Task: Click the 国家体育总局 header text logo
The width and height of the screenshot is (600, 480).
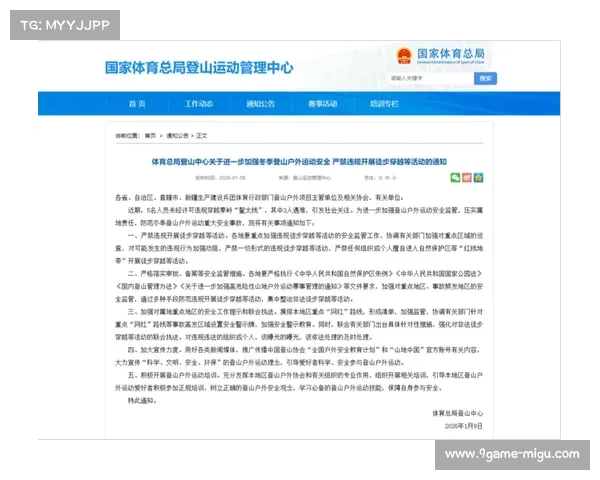Action: tap(451, 56)
